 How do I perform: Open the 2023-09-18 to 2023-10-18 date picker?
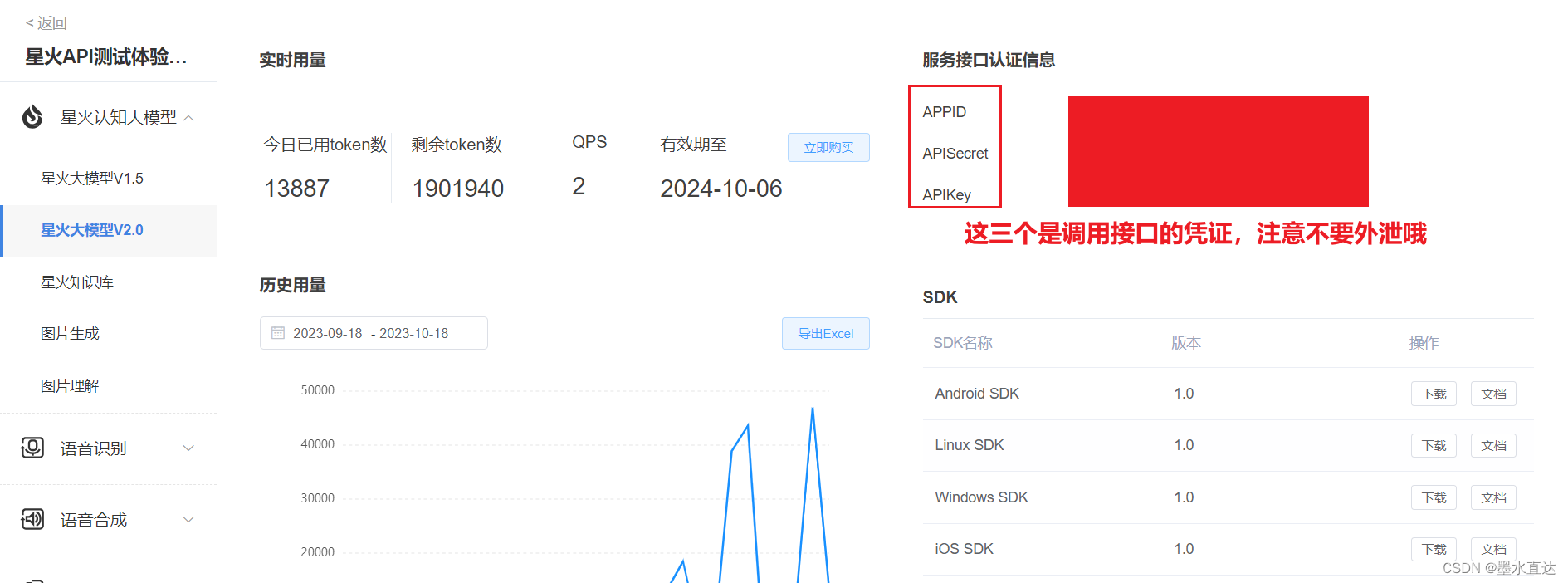(374, 333)
